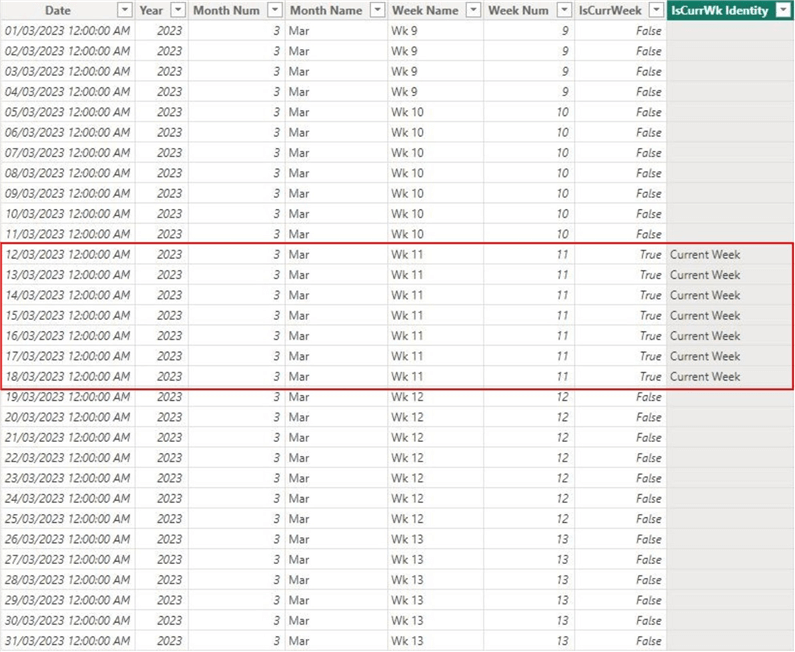Open the Date column filter dropdown
The width and height of the screenshot is (795, 652).
pos(125,10)
